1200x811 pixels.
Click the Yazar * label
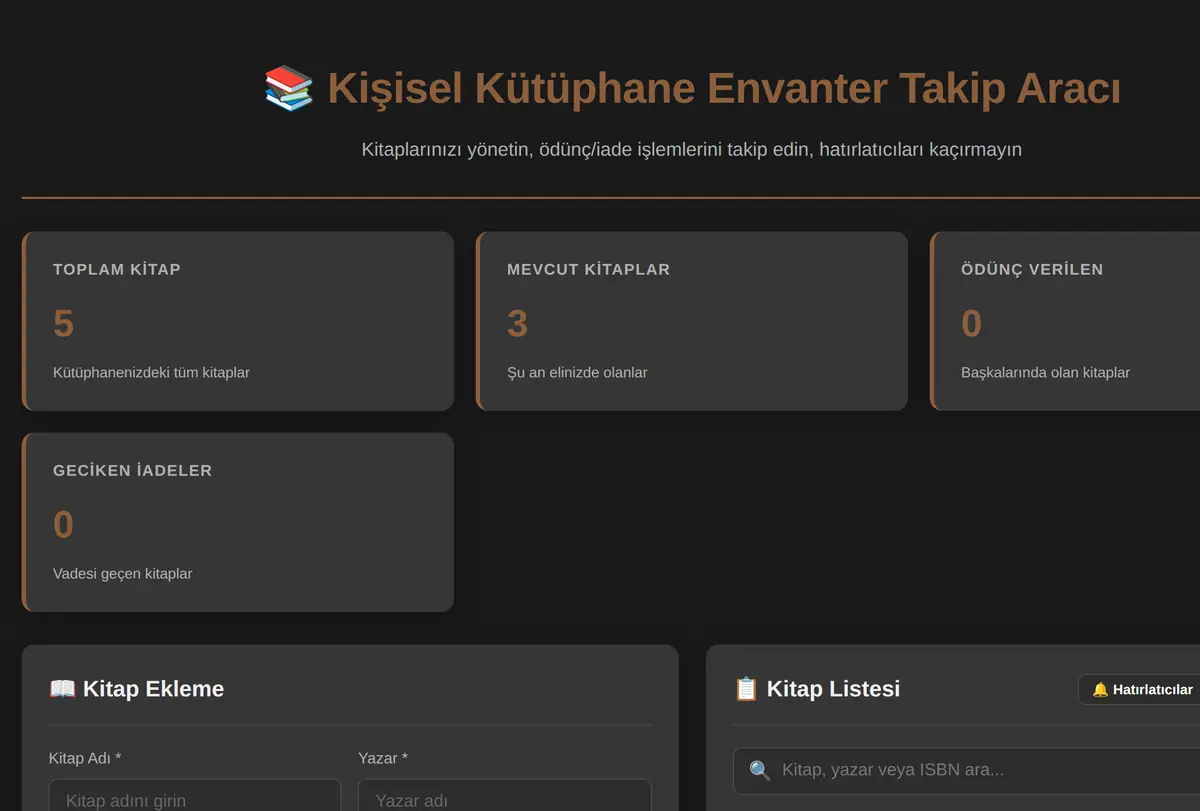(383, 758)
